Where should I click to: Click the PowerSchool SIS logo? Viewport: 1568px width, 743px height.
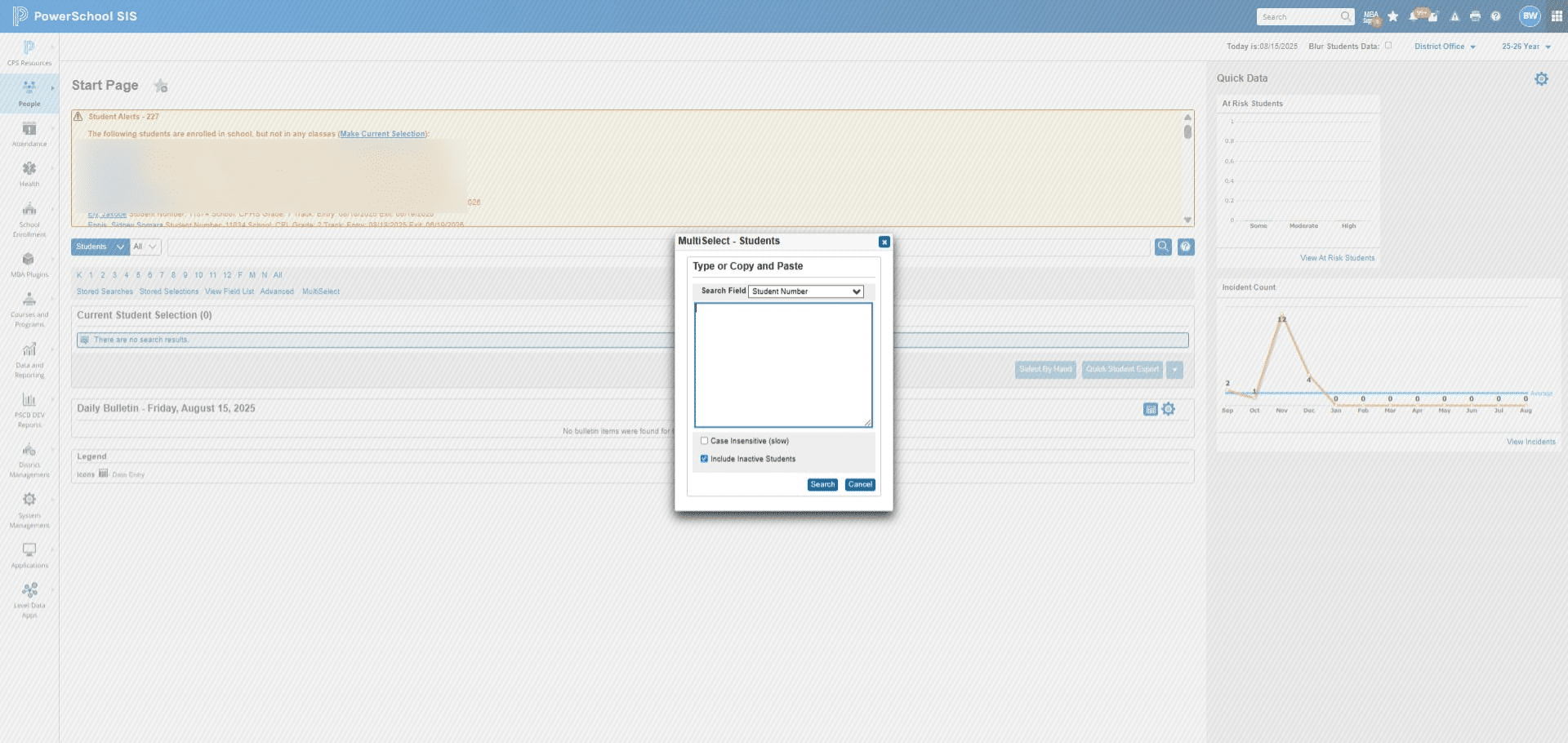(x=75, y=16)
